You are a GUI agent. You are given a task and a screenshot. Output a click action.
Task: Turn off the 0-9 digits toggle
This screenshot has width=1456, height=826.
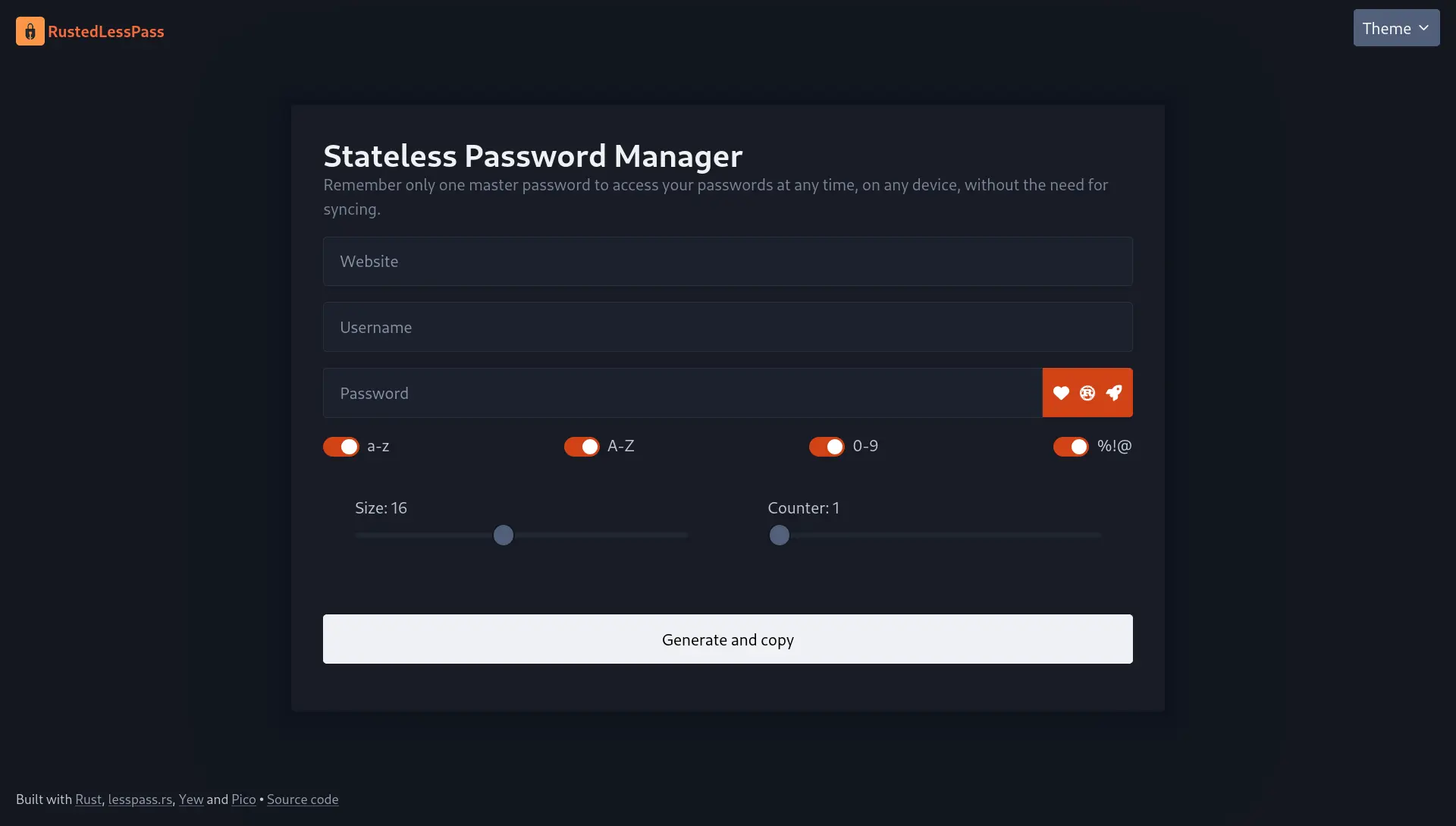(x=827, y=447)
